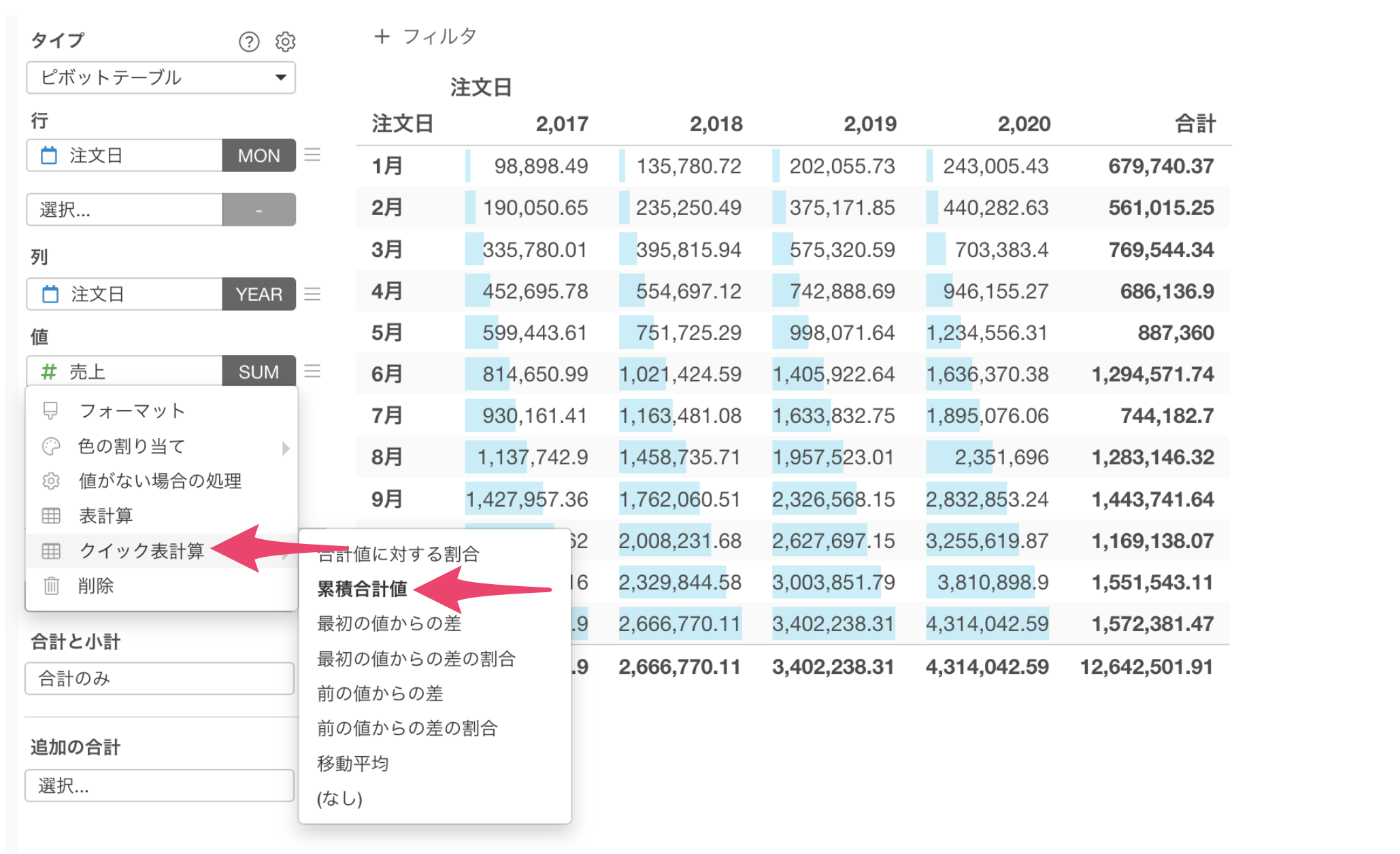Open hamburger menu for 行 注文日
Screen dimensions: 1400x854
(x=312, y=155)
